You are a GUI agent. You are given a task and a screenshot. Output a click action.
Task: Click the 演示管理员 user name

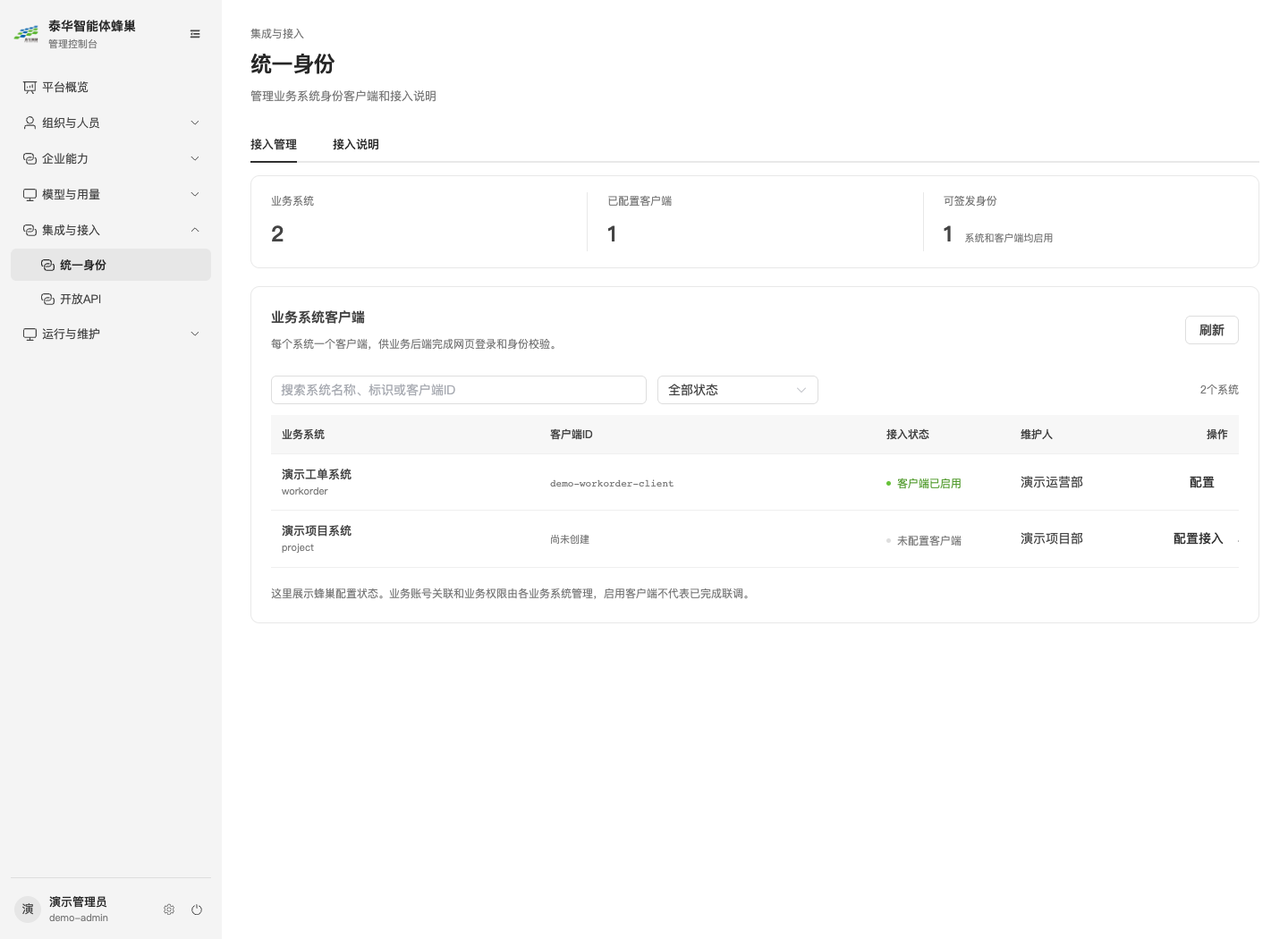tap(78, 901)
